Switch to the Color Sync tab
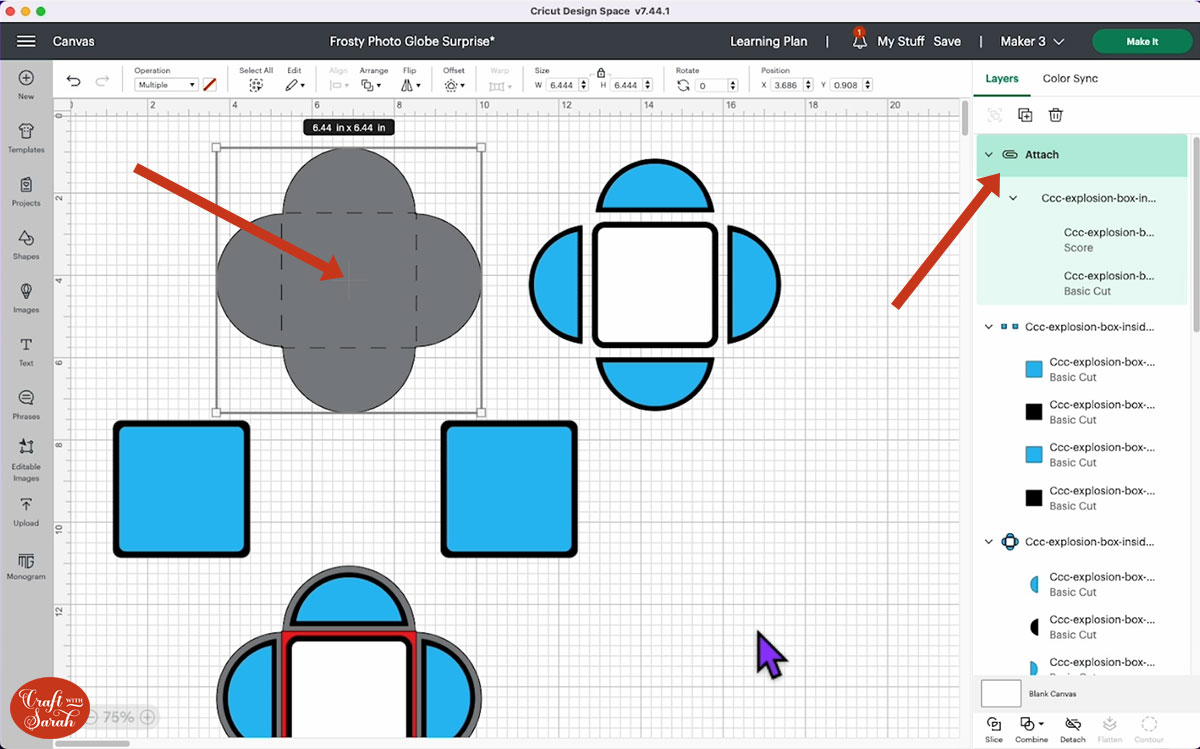Image resolution: width=1200 pixels, height=749 pixels. 1070,78
